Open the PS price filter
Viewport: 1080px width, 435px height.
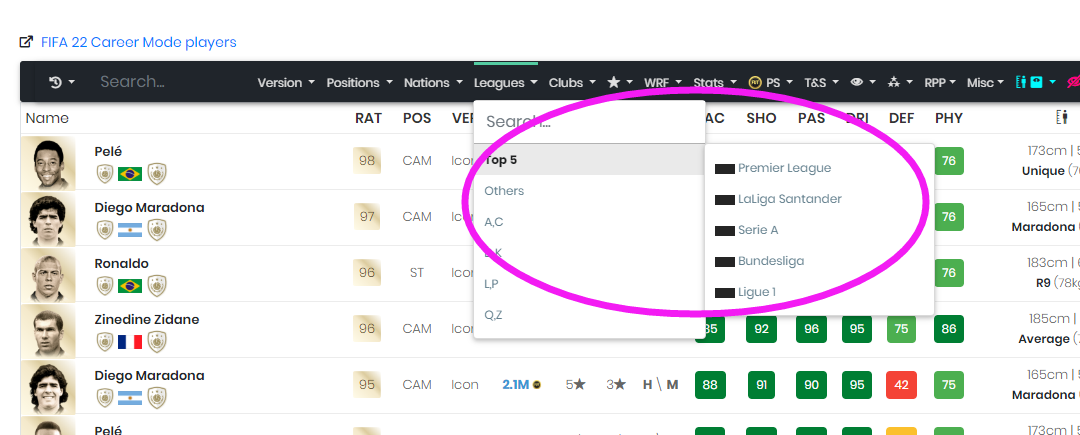(771, 83)
